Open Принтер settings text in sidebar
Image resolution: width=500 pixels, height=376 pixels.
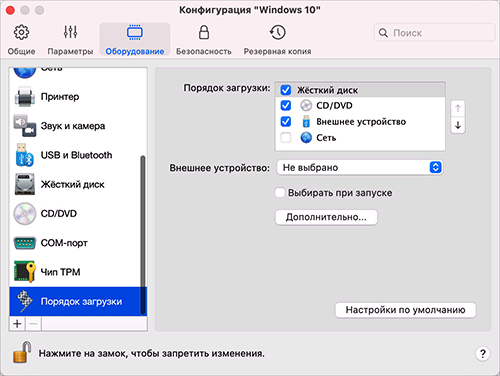tap(60, 97)
